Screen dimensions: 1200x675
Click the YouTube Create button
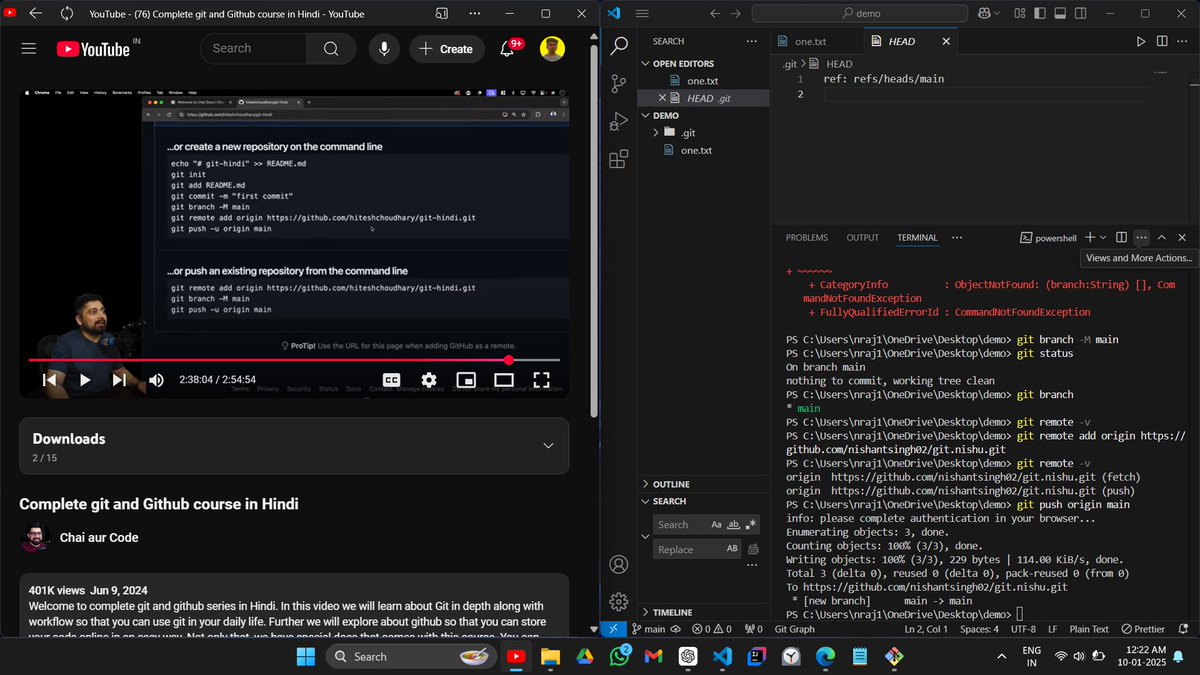point(447,48)
